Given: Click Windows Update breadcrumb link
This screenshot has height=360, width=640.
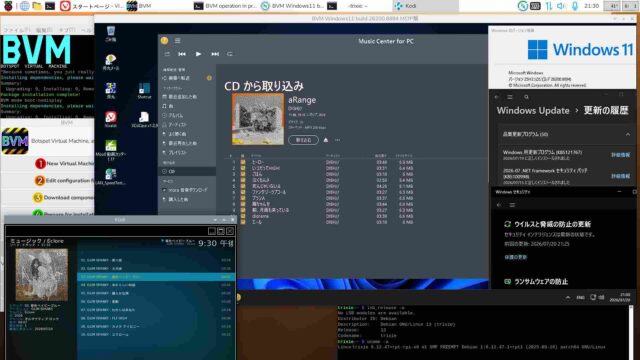Looking at the screenshot, I should 533,111.
